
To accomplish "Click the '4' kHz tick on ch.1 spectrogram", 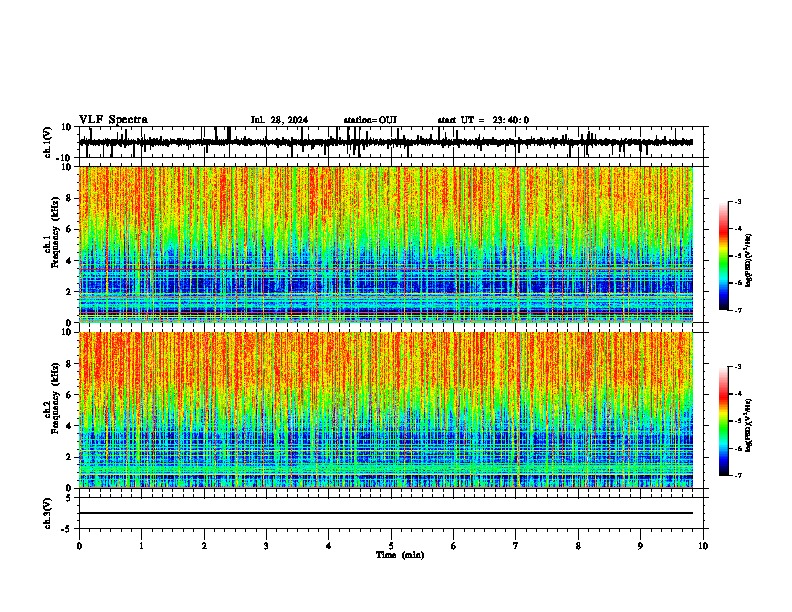I will pos(69,261).
